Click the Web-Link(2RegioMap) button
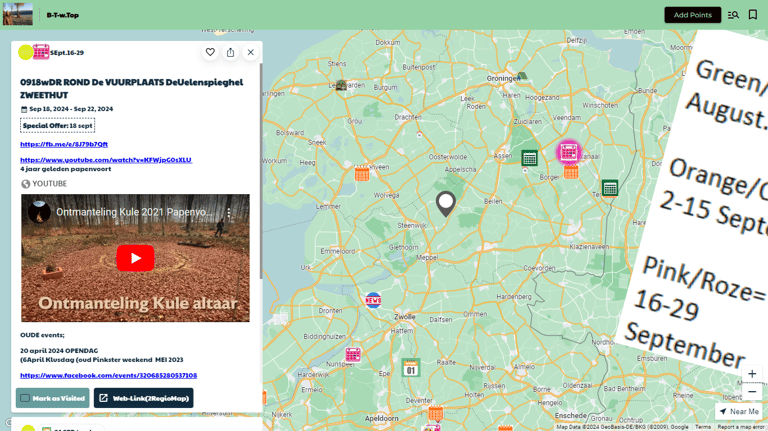Screen dimensions: 768x431 tap(144, 398)
